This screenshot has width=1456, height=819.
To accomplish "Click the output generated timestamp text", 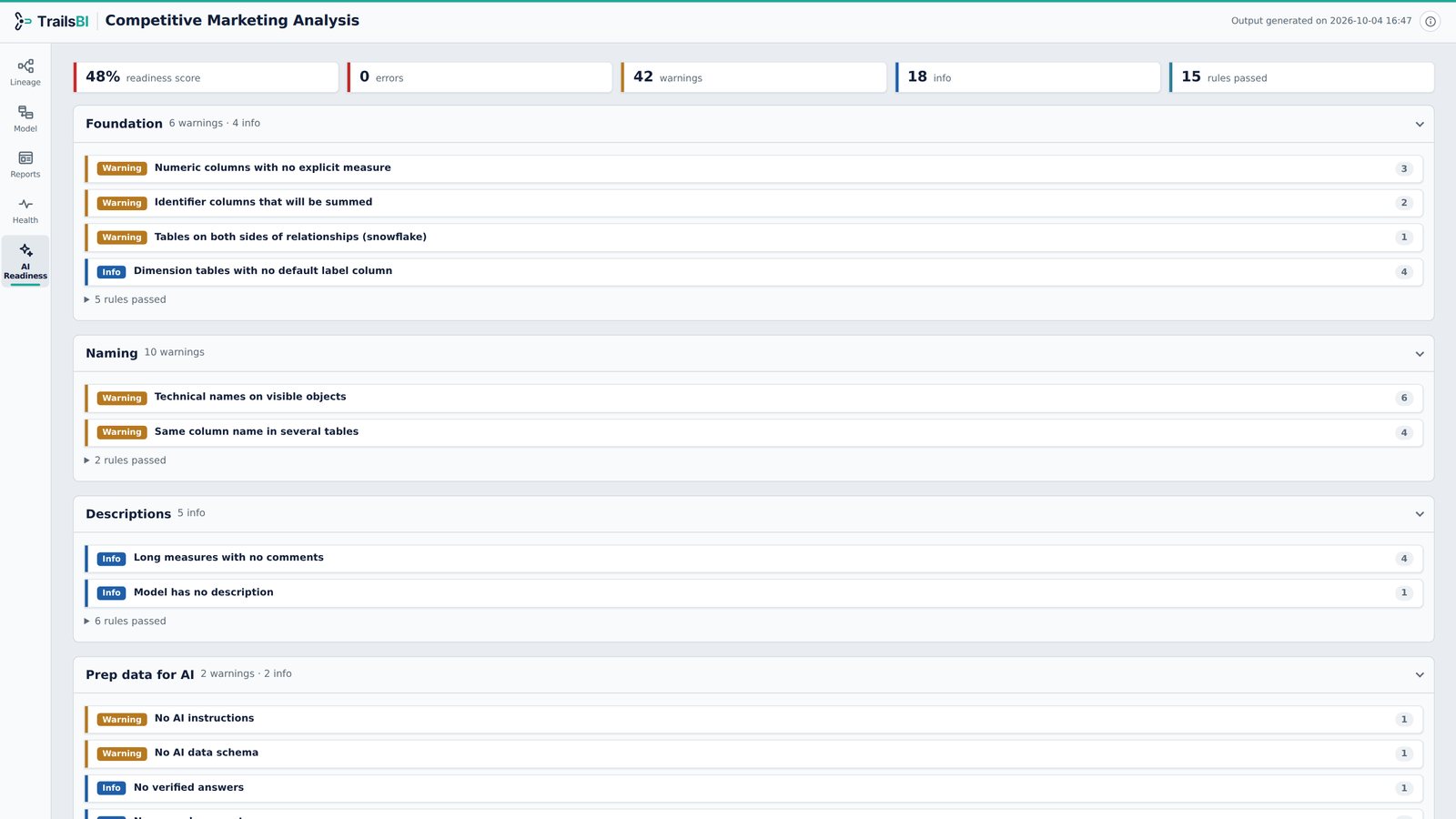I will tap(1321, 21).
